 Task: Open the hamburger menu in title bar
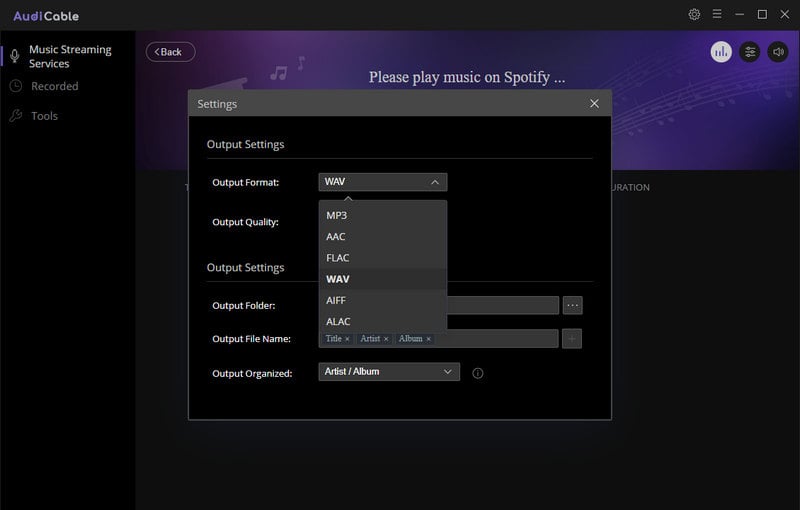point(717,14)
